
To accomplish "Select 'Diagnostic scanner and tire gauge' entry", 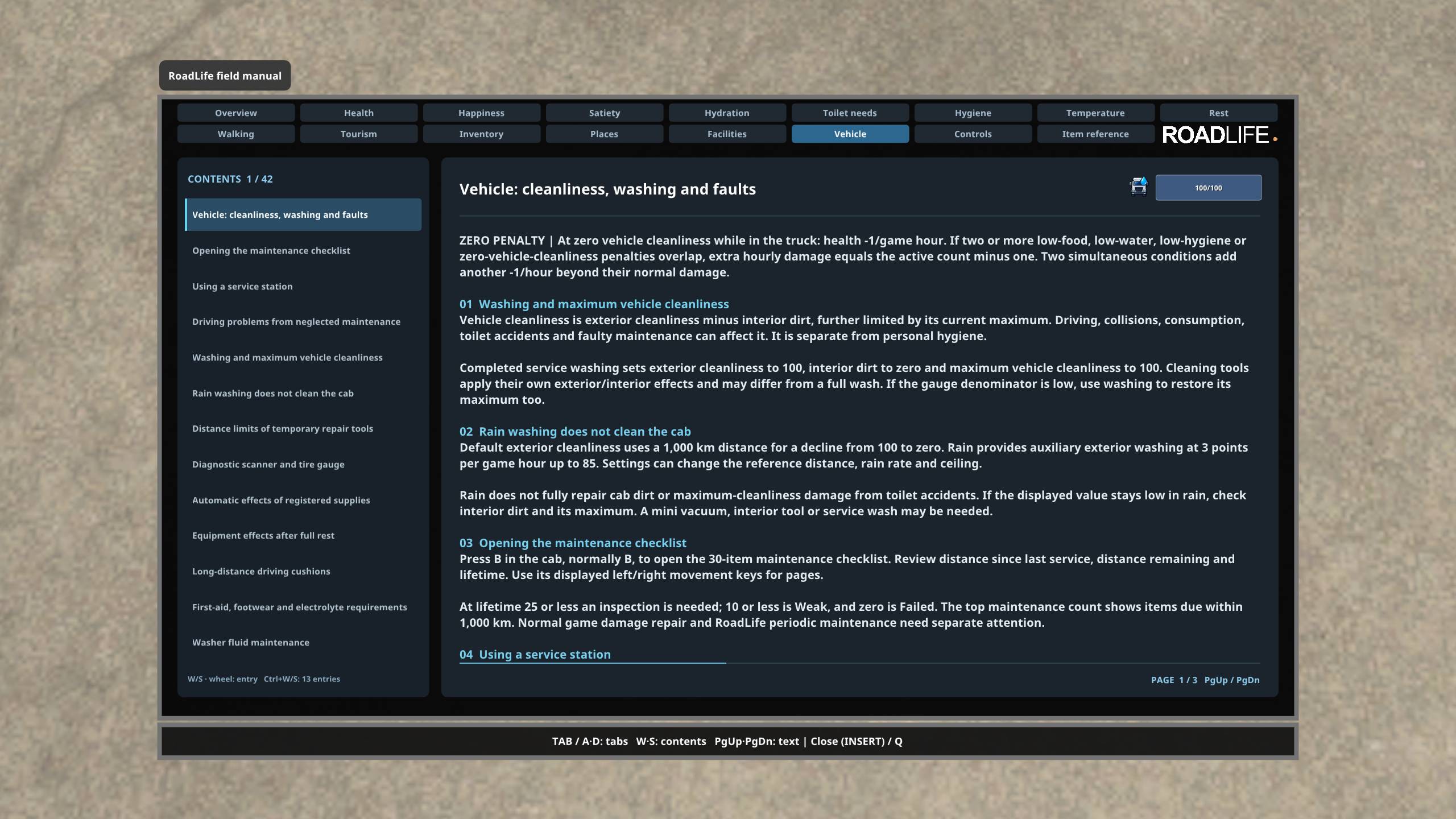I will click(x=303, y=464).
